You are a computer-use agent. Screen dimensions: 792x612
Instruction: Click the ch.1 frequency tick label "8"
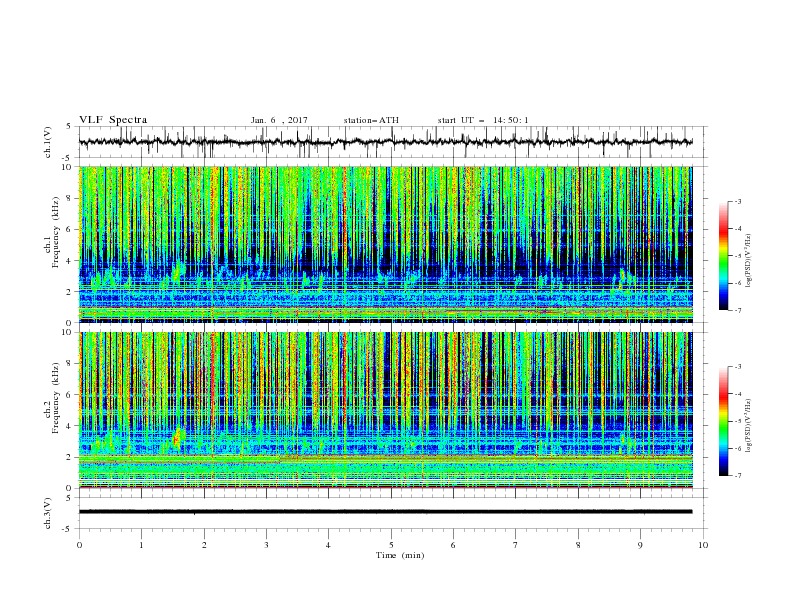click(x=70, y=198)
